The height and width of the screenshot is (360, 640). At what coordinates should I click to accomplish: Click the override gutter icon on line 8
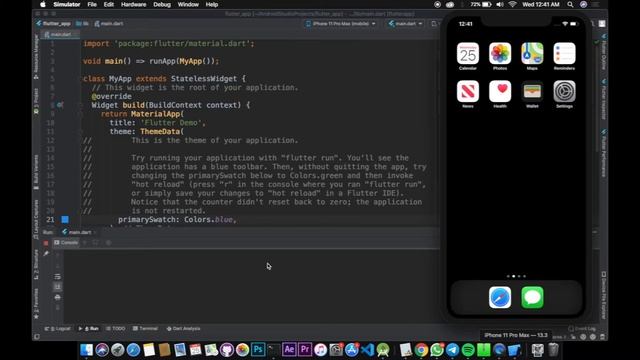click(60, 105)
